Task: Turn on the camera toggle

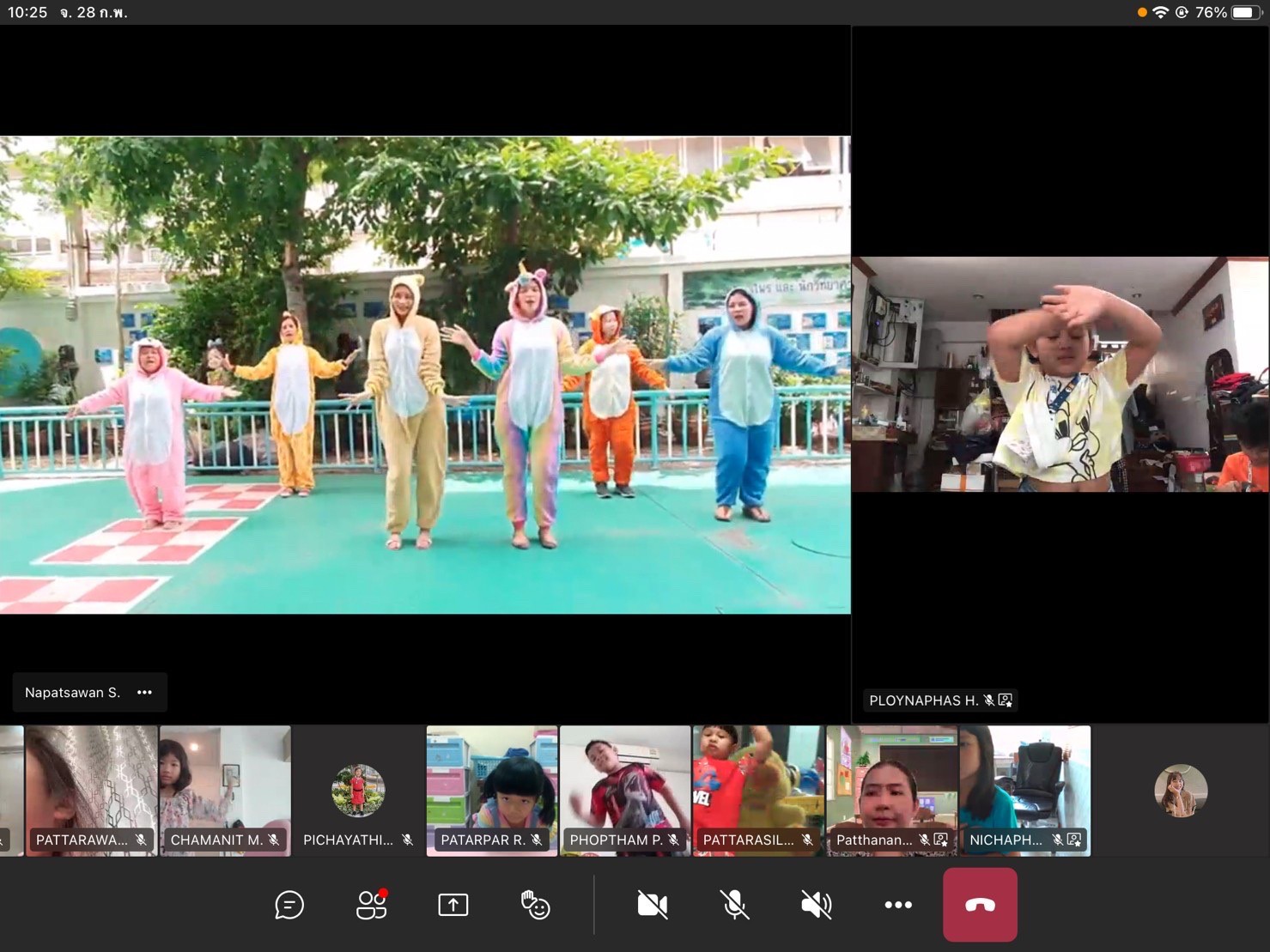Action: (x=653, y=905)
